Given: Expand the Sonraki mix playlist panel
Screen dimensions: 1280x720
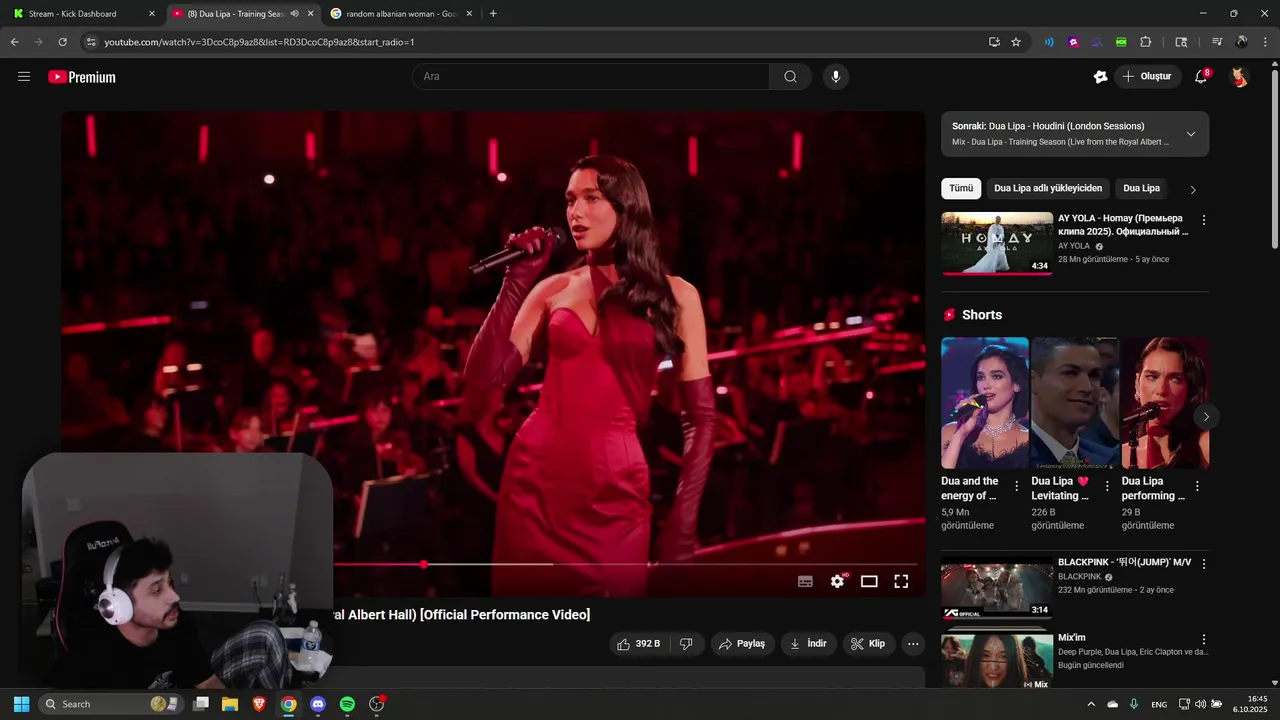Looking at the screenshot, I should (1190, 134).
